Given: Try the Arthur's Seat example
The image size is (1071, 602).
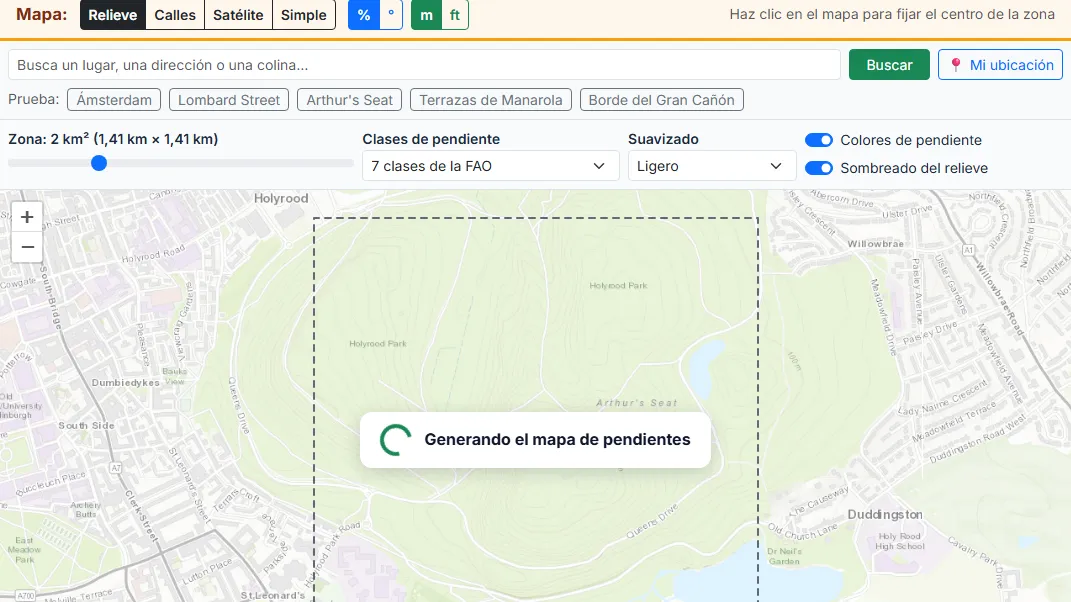Looking at the screenshot, I should (x=350, y=100).
